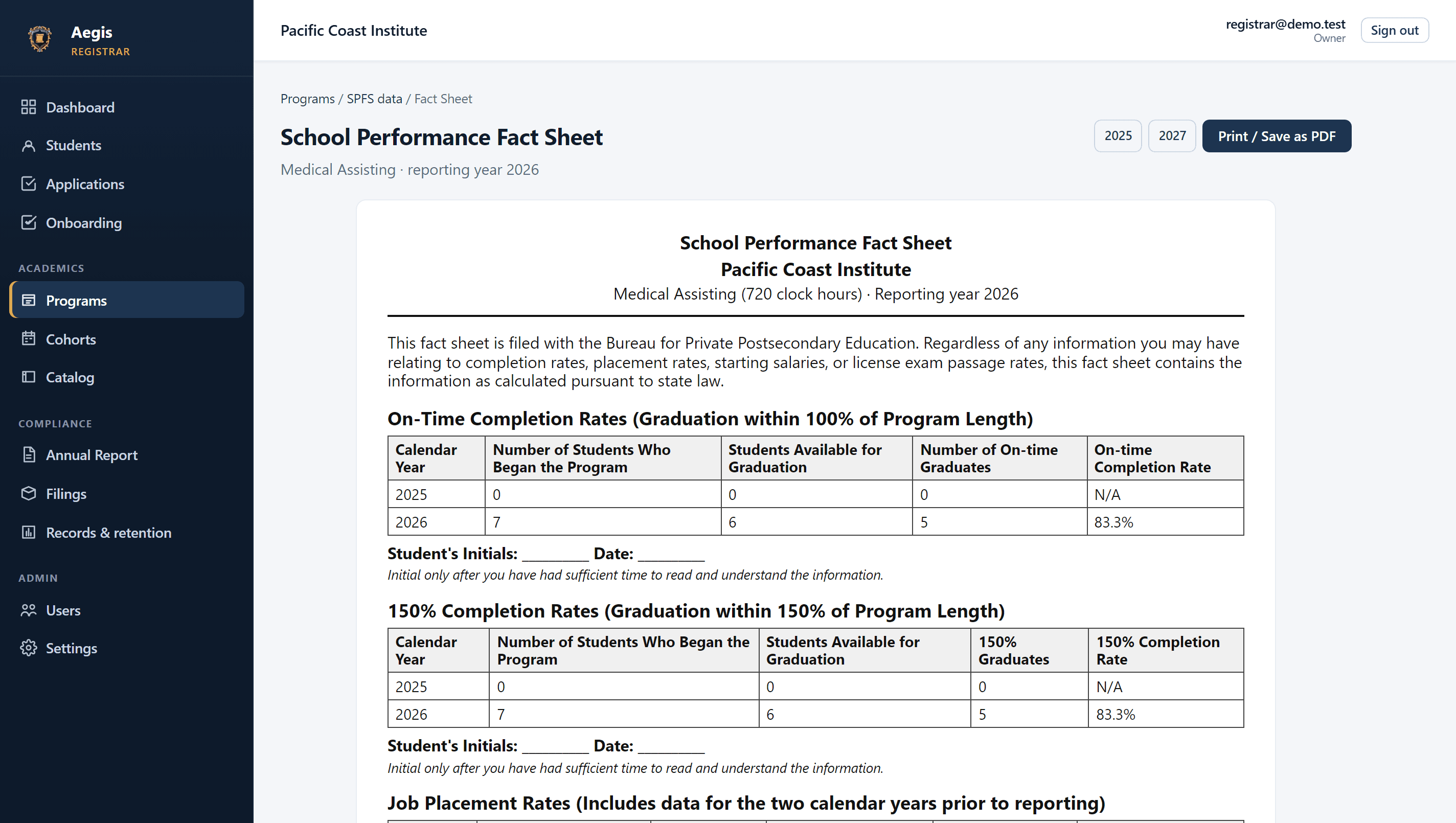Click registrar@demo.test account email
The width and height of the screenshot is (1456, 823).
click(1285, 24)
